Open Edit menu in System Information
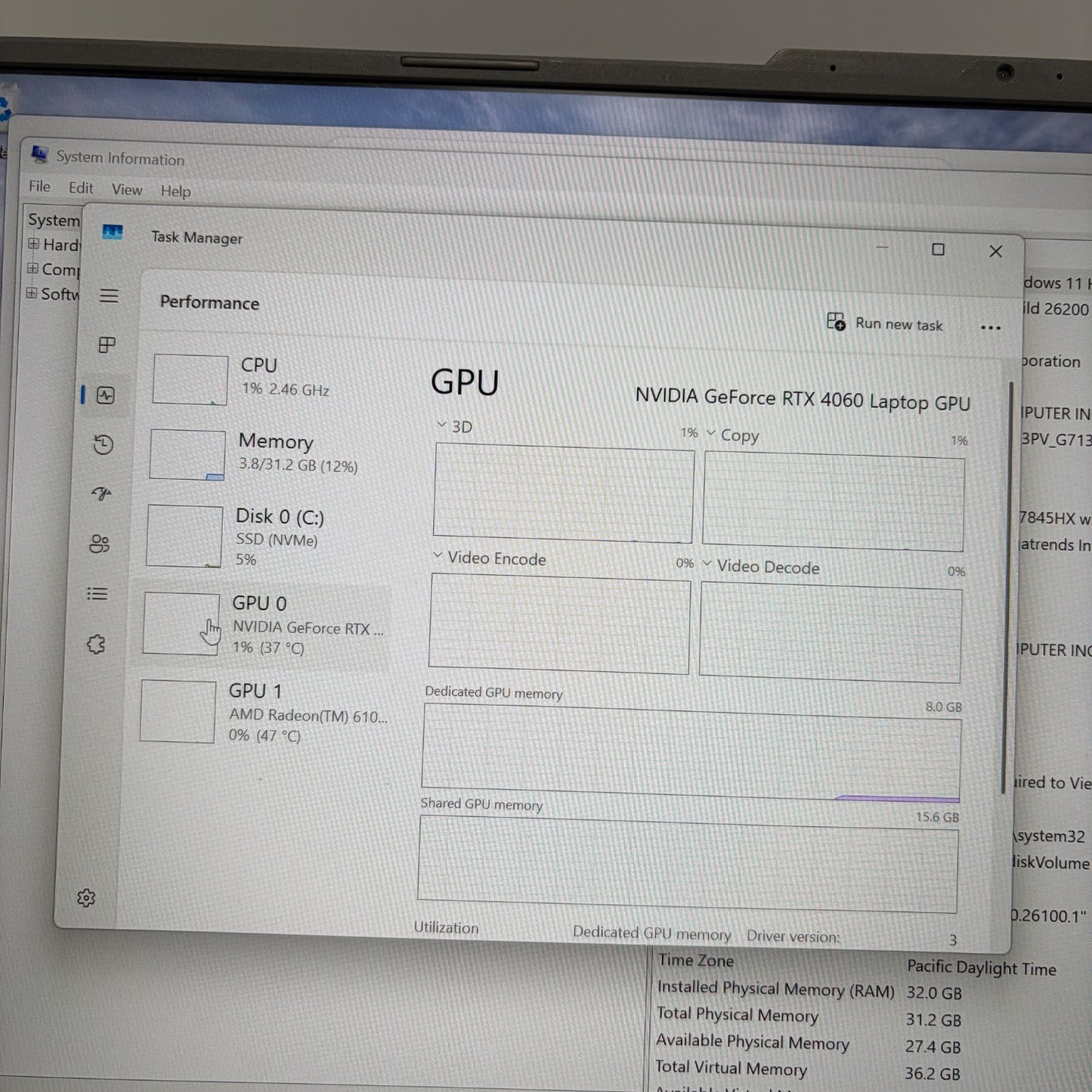1092x1092 pixels. [81, 187]
